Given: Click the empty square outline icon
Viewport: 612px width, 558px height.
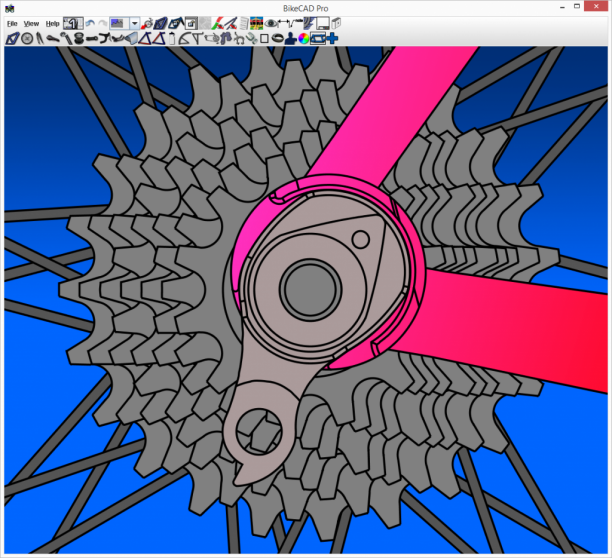Looking at the screenshot, I should 264,39.
